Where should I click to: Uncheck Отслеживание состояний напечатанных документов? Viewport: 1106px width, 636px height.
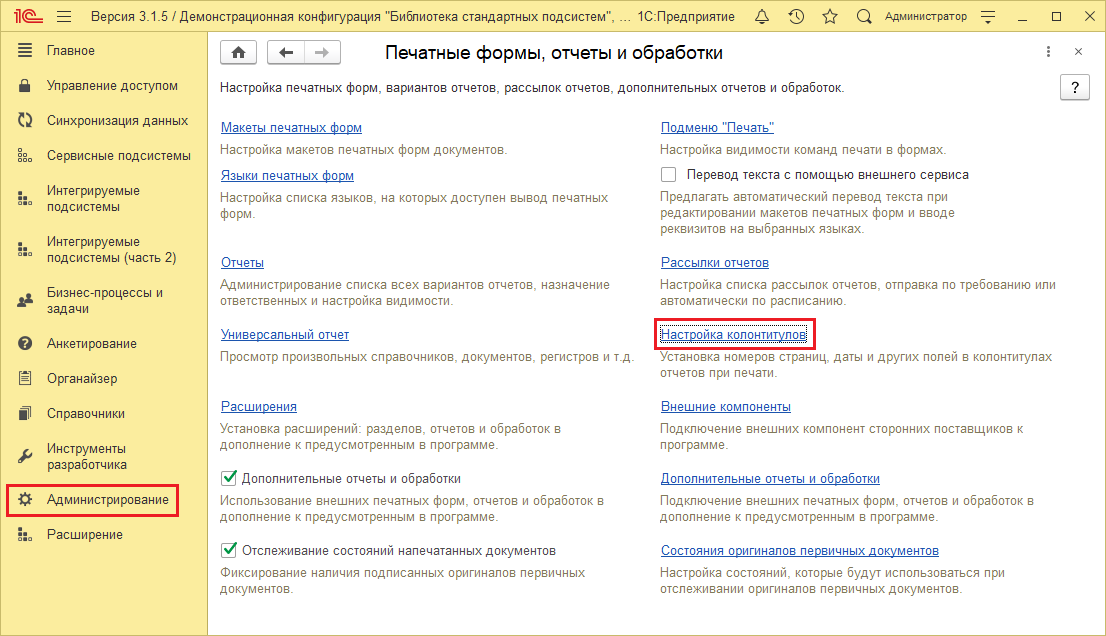(229, 550)
